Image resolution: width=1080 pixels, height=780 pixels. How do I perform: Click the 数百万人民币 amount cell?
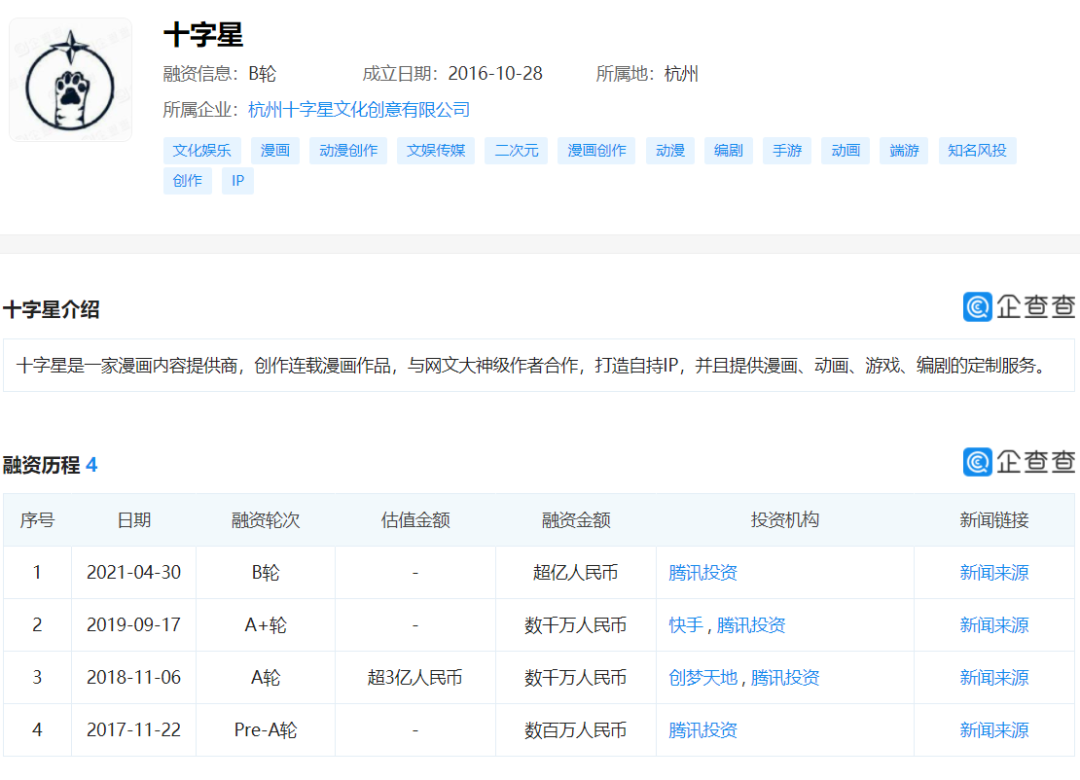tap(576, 730)
